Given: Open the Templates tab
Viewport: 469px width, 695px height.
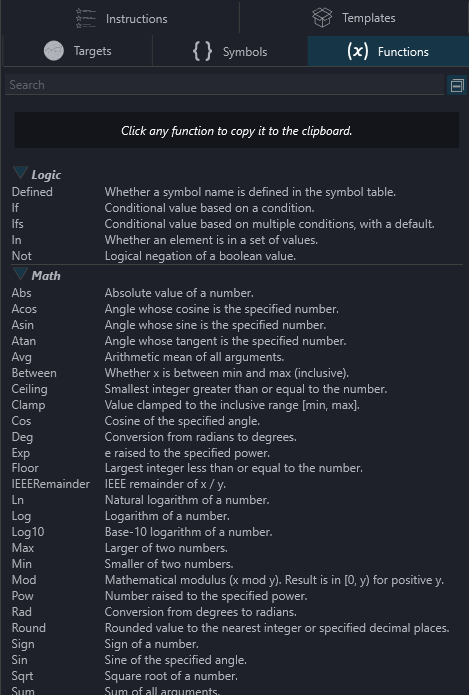Looking at the screenshot, I should [x=354, y=18].
